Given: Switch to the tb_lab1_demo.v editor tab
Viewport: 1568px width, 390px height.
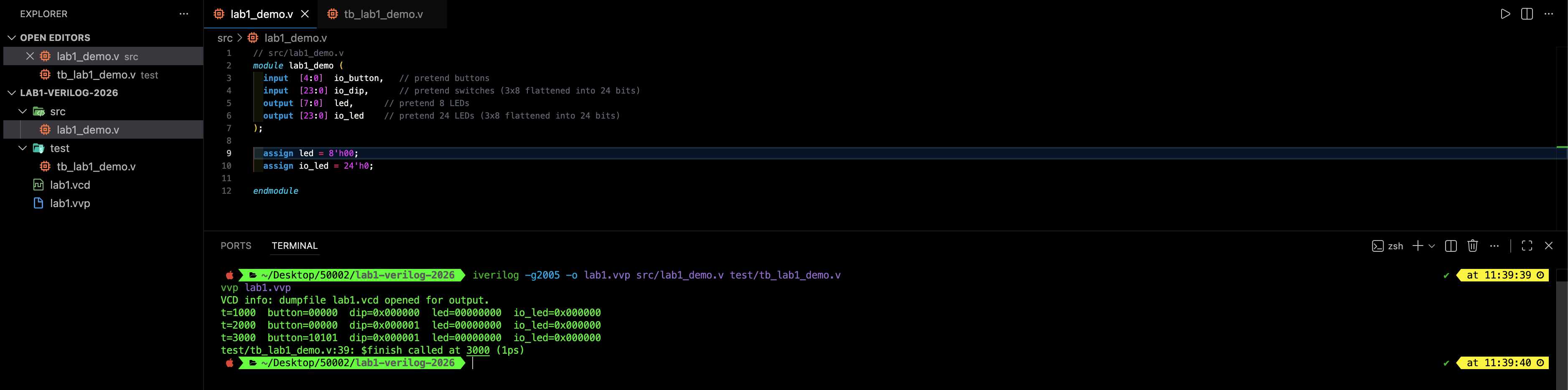Looking at the screenshot, I should (x=383, y=14).
